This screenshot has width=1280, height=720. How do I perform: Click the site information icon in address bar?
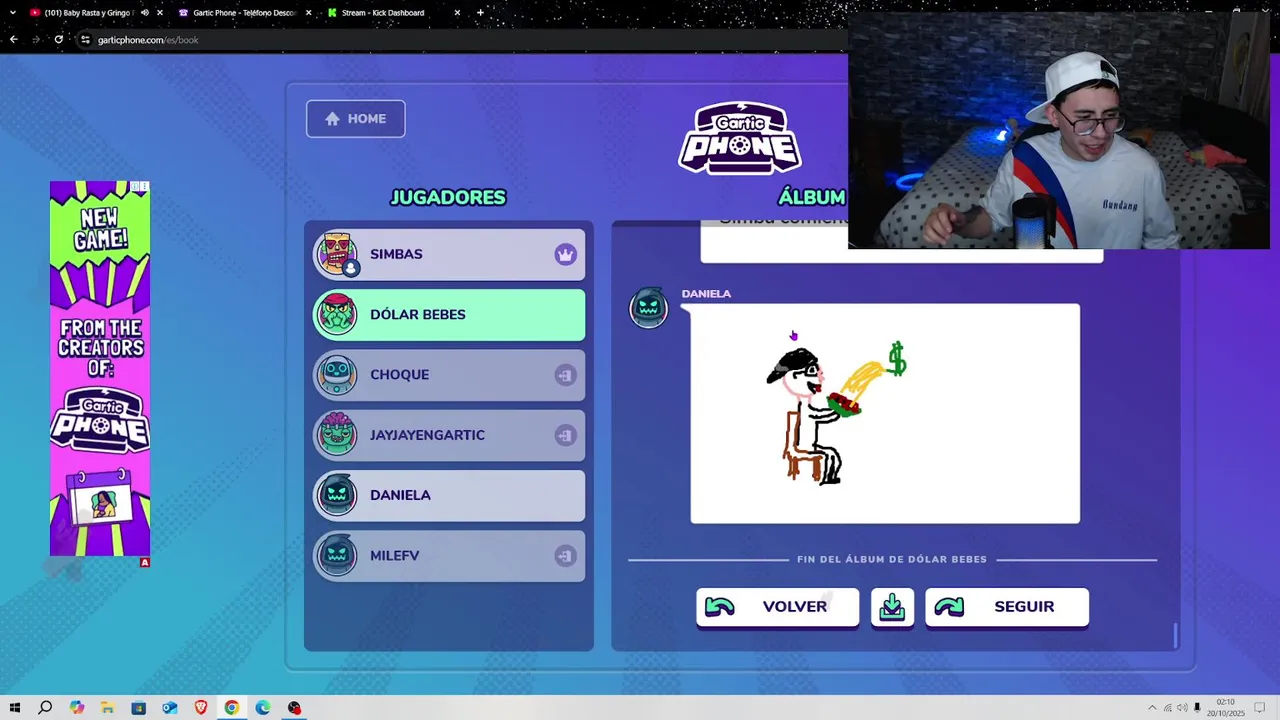(x=86, y=40)
